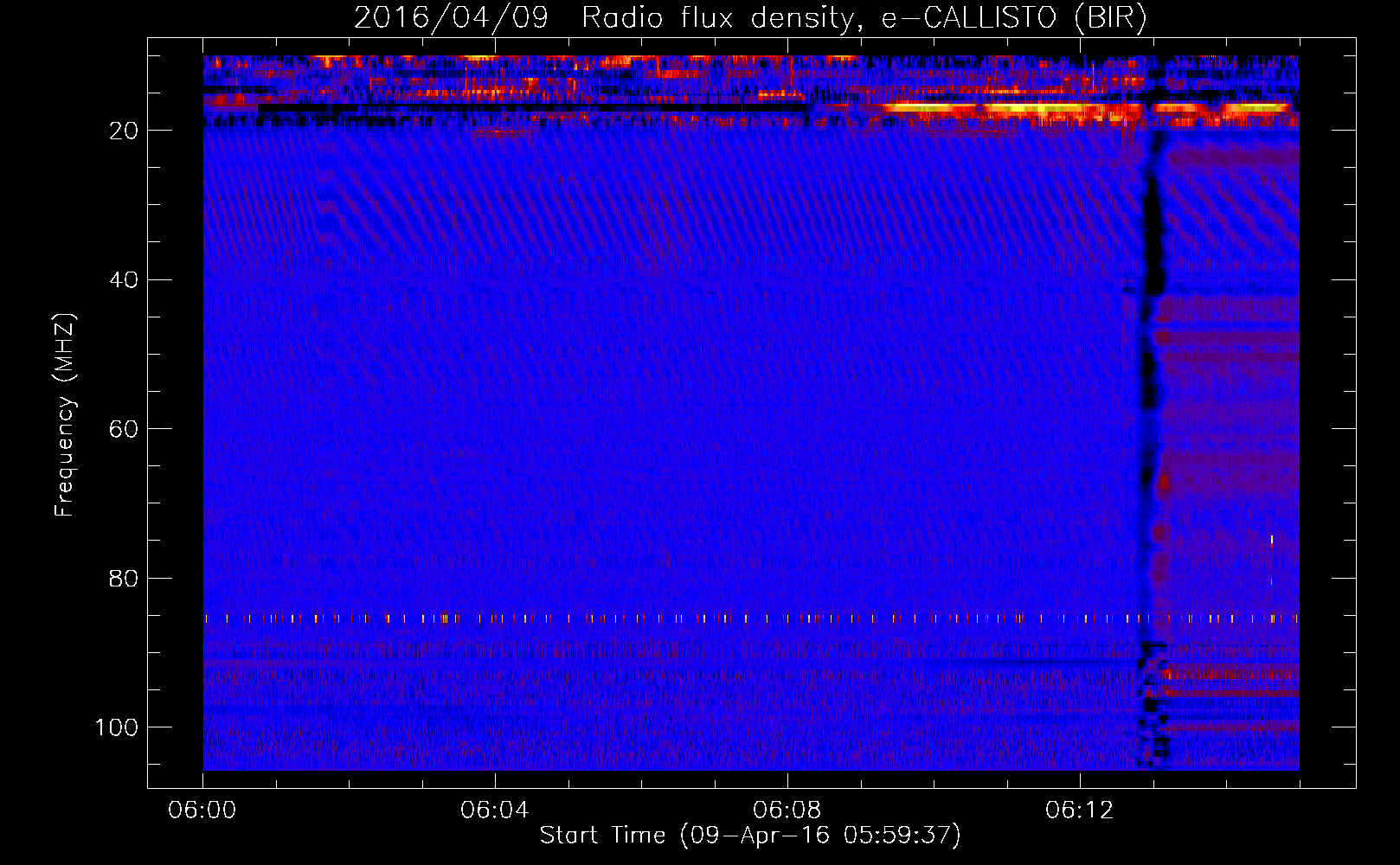This screenshot has width=1400, height=865.
Task: Click the 'Start Time (09-Apr-16 05:59:37)' label
Action: coord(750,836)
